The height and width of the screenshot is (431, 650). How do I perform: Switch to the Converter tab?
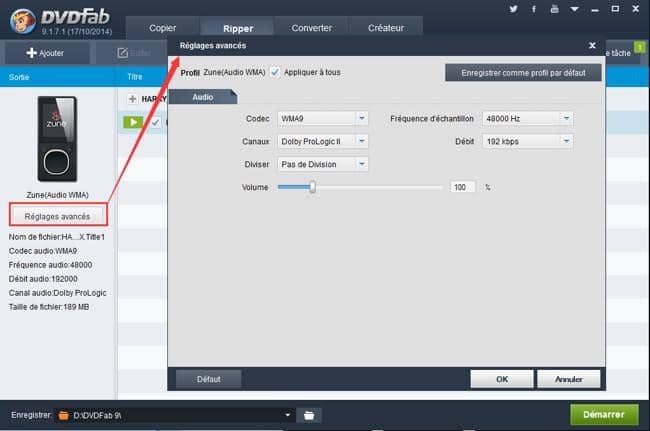(x=311, y=28)
